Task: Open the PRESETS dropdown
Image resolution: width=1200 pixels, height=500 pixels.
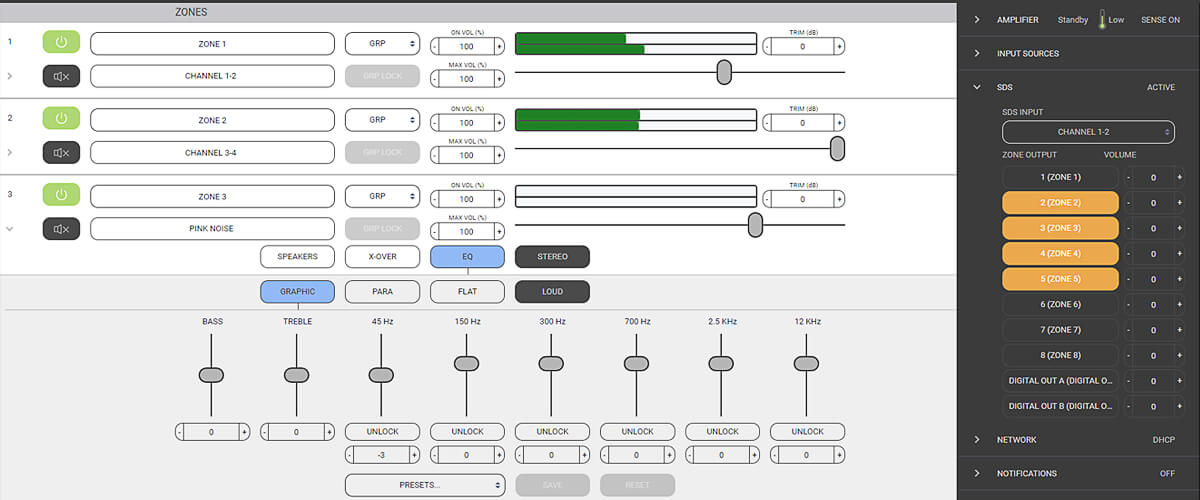Action: tap(425, 485)
